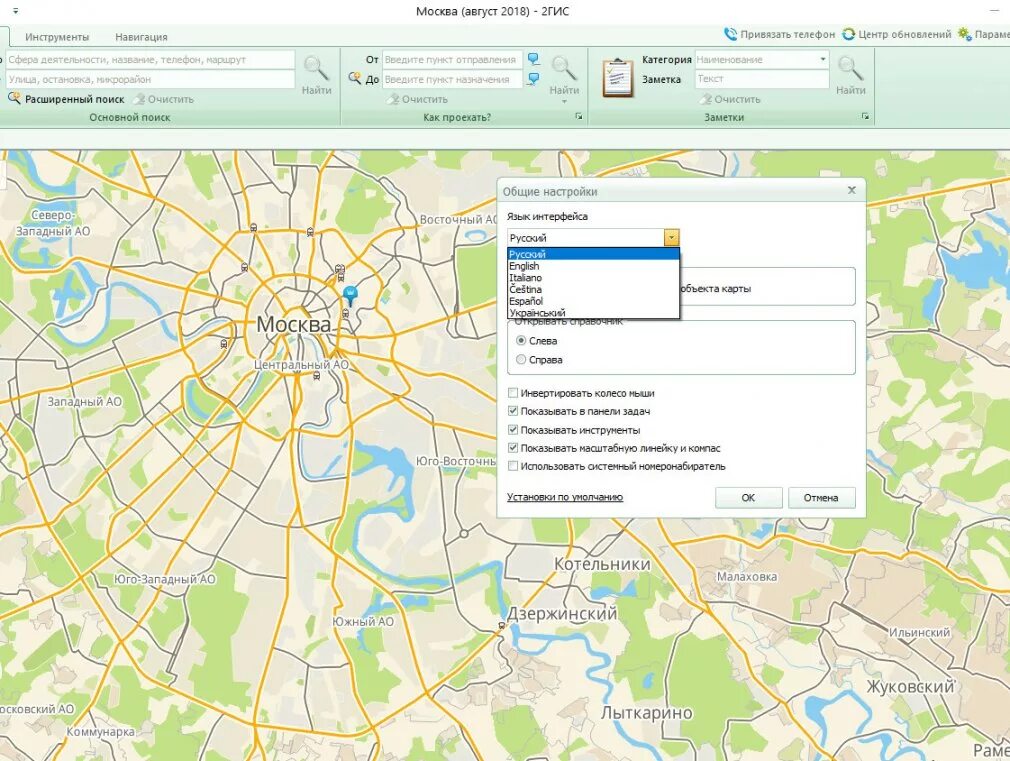The height and width of the screenshot is (761, 1010).
Task: Click the Параметры gear icon
Action: pos(964,34)
